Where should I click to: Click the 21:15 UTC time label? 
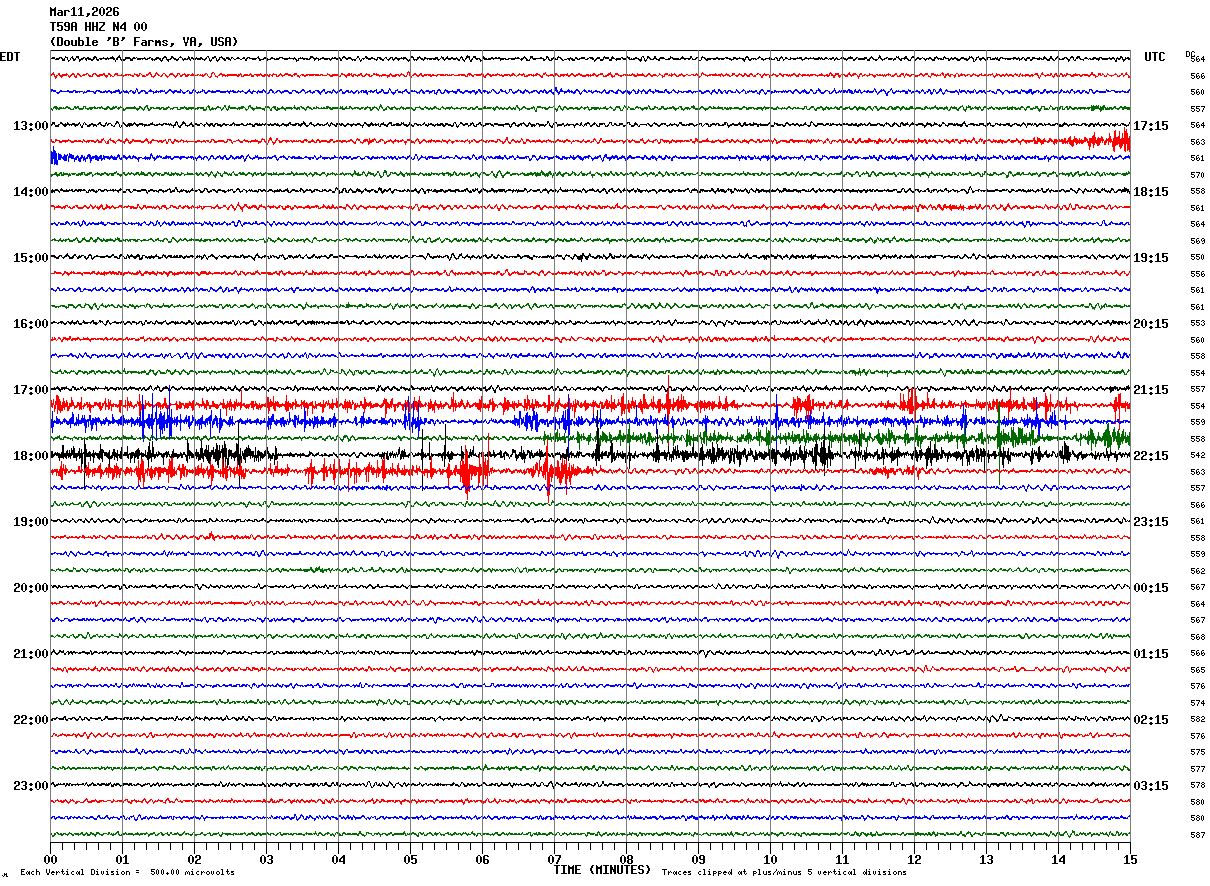[x=1150, y=390]
